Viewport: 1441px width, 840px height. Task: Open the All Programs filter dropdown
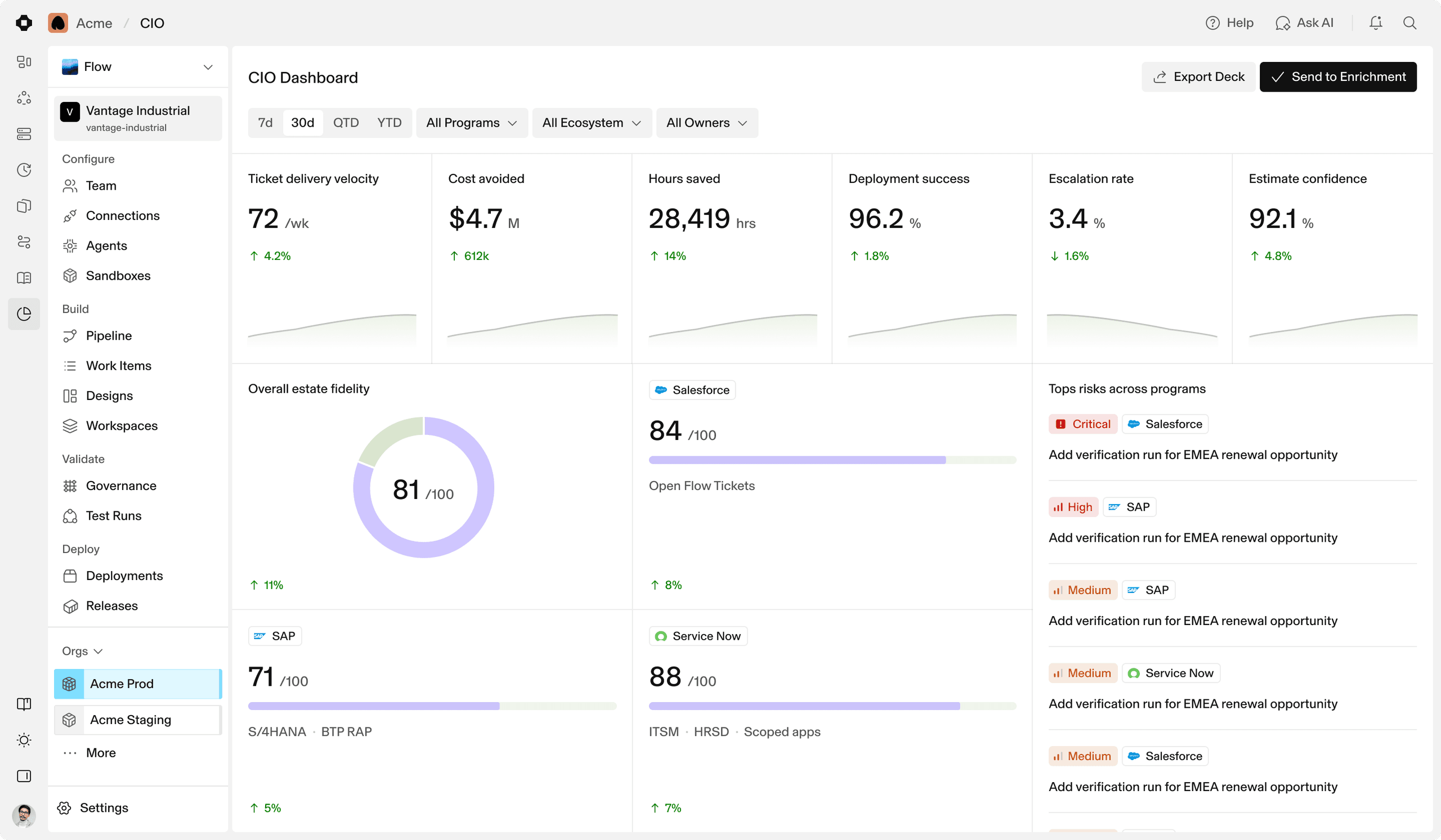[471, 123]
